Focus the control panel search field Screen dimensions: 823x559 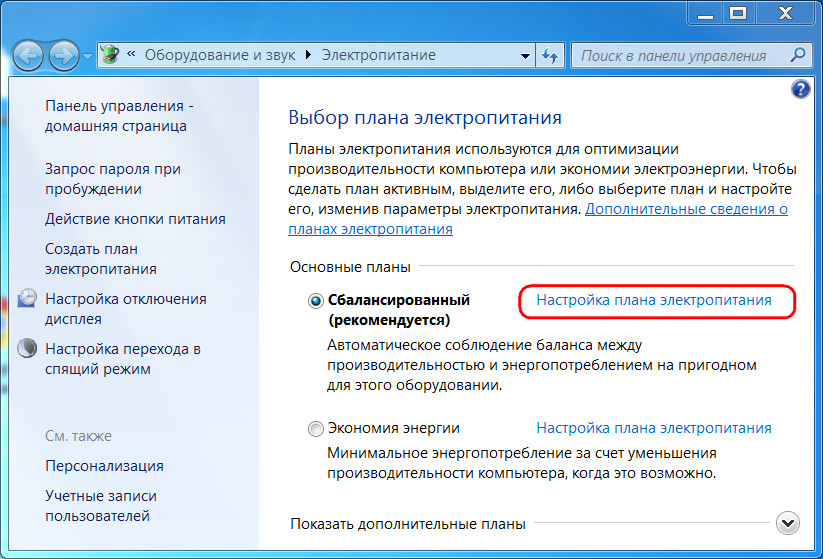click(x=690, y=55)
